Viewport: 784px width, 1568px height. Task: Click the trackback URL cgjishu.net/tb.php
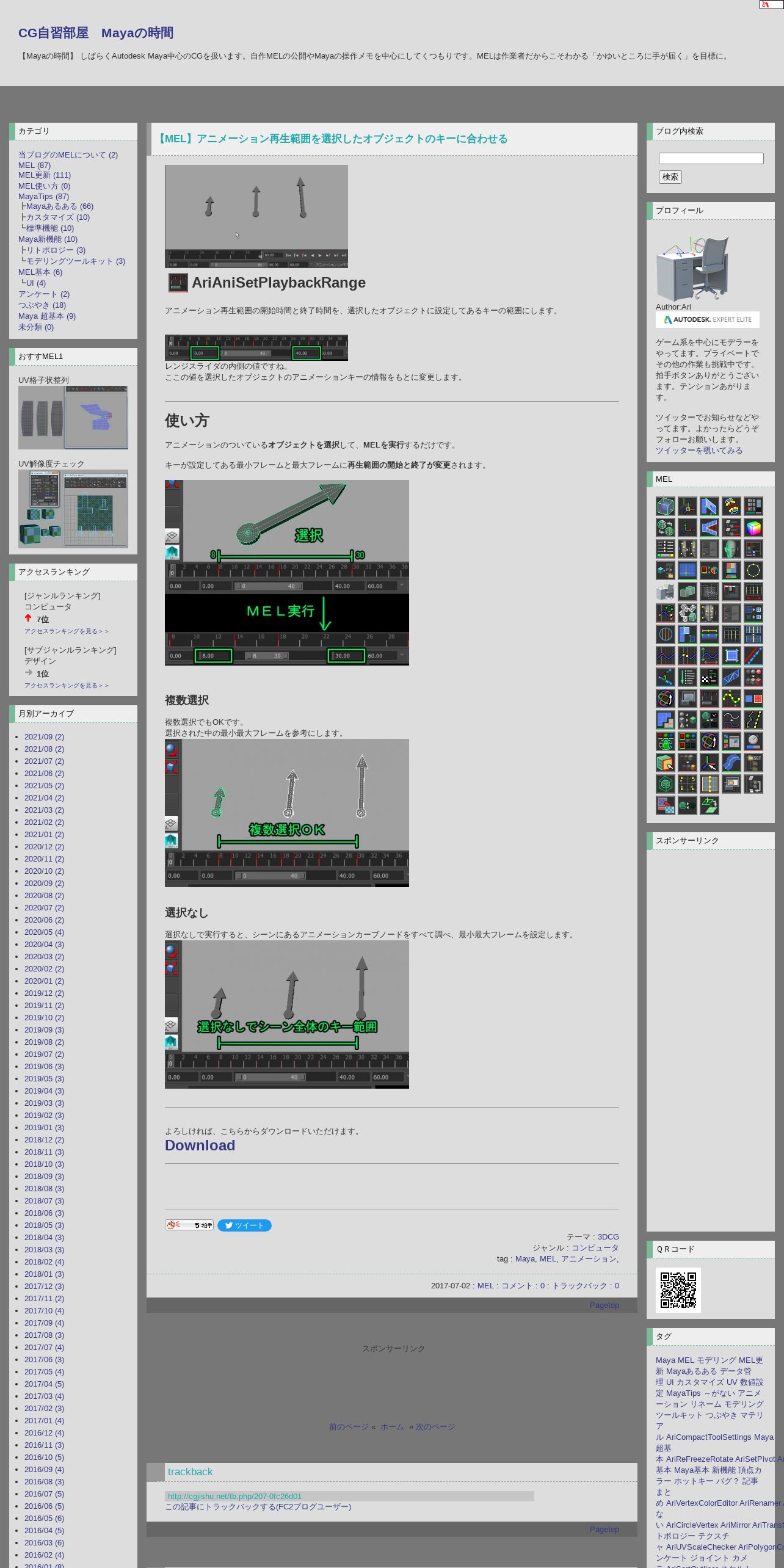[234, 1496]
